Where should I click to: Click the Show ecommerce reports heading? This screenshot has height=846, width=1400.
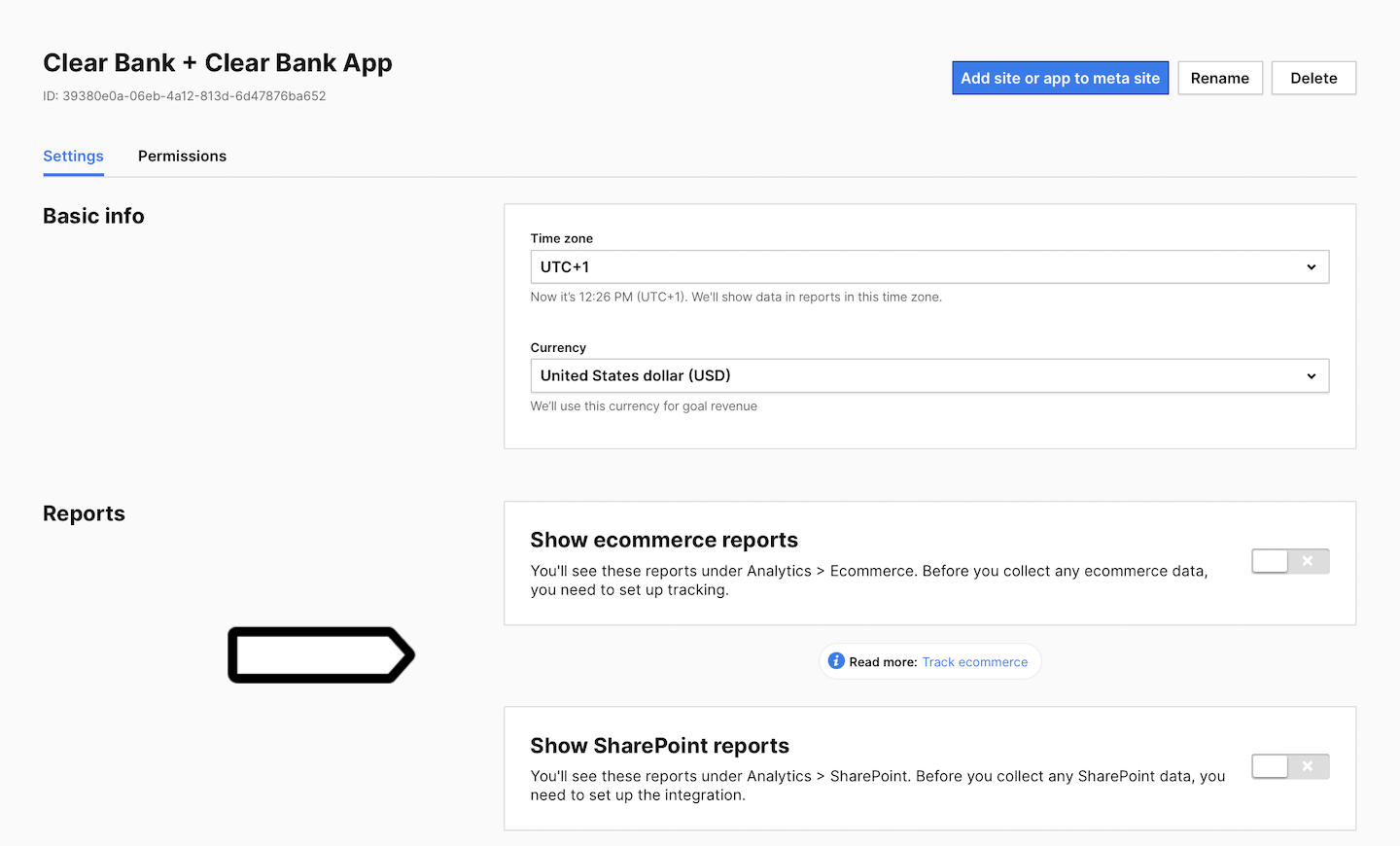point(664,540)
